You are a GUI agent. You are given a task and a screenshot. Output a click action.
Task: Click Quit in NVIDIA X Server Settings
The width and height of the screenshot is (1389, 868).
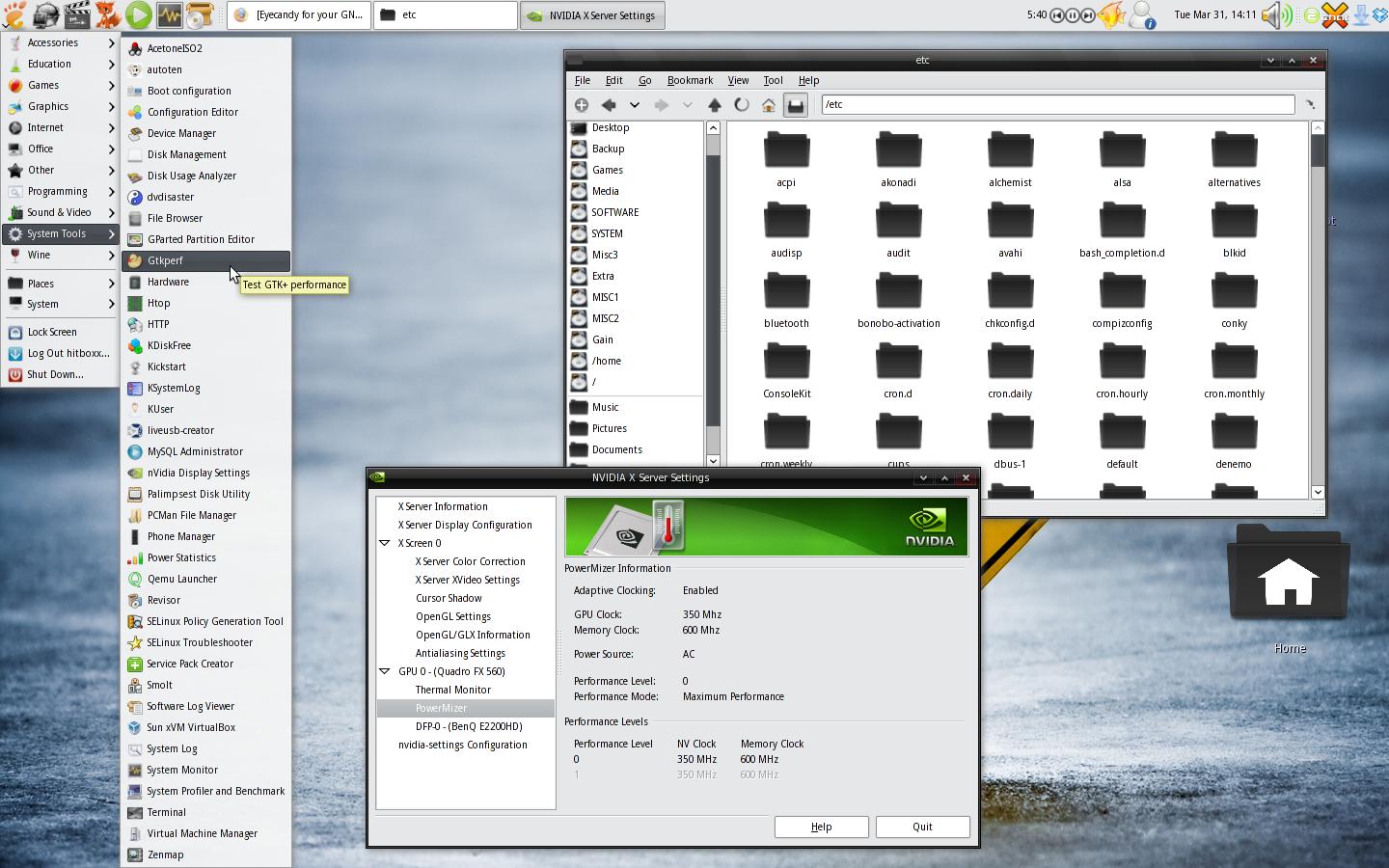[922, 827]
